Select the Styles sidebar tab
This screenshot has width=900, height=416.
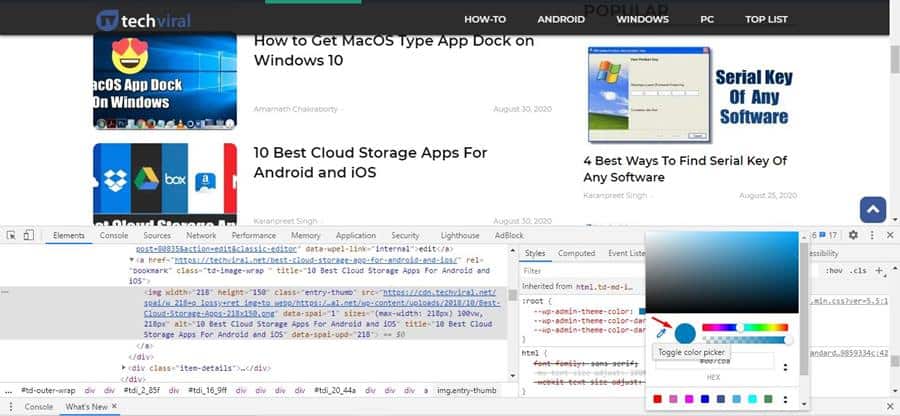pyautogui.click(x=535, y=253)
